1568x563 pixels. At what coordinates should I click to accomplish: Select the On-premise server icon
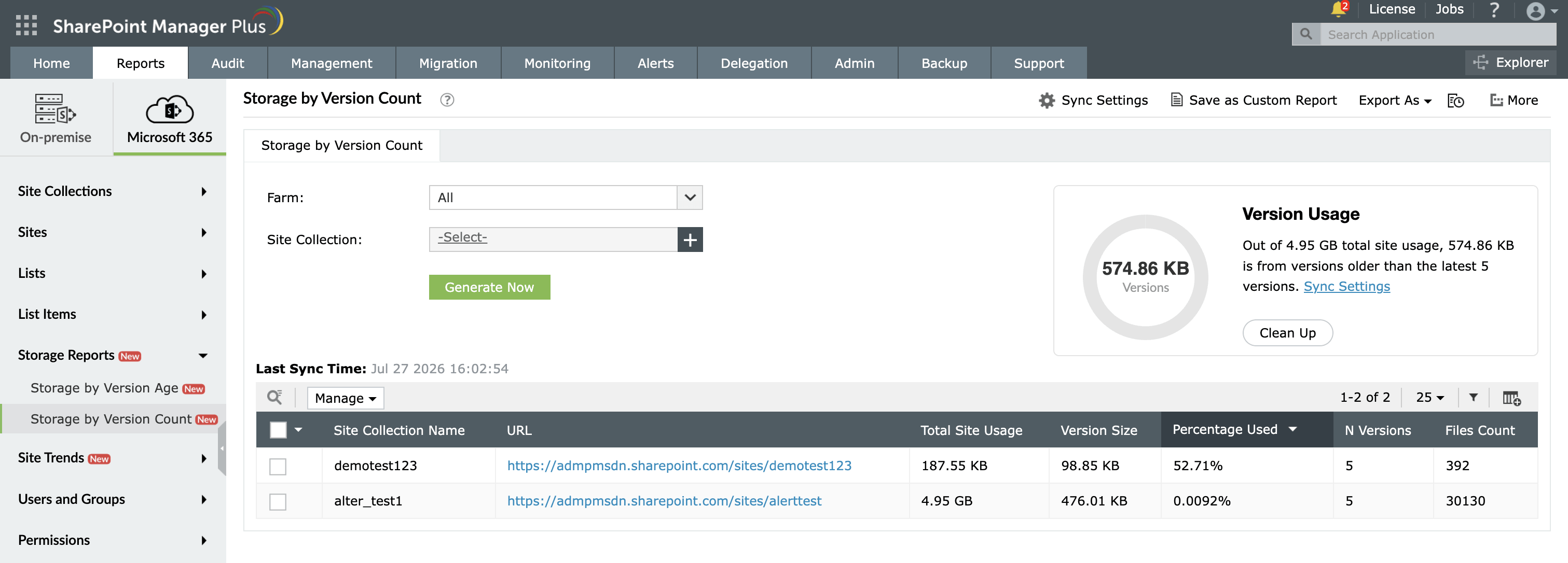tap(56, 109)
